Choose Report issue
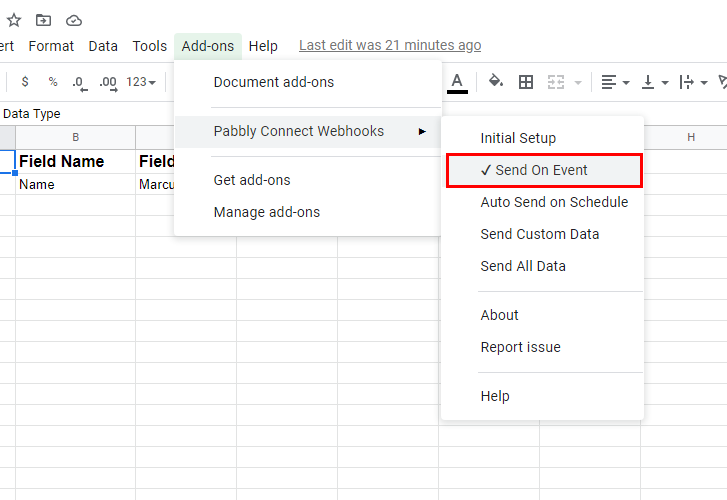 click(542, 347)
